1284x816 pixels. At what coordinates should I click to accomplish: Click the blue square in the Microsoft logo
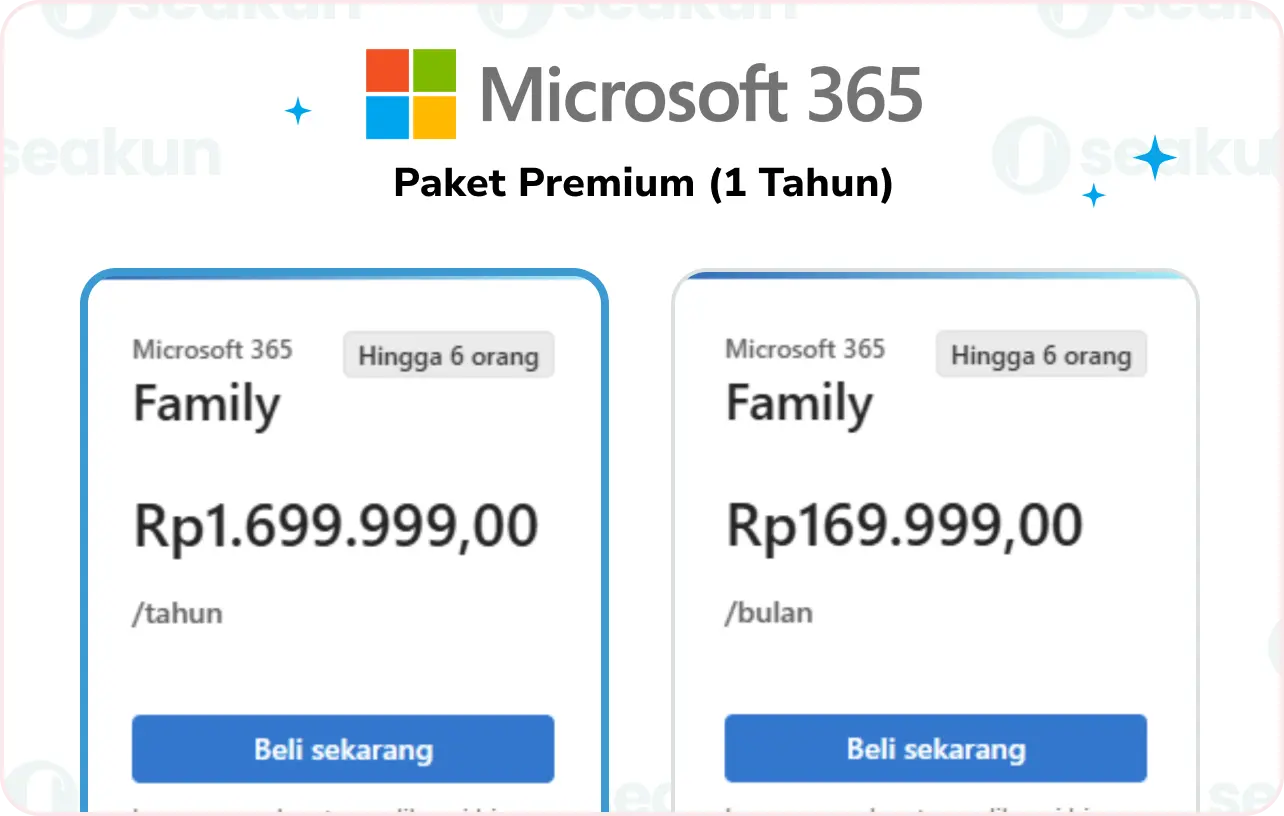pos(388,118)
